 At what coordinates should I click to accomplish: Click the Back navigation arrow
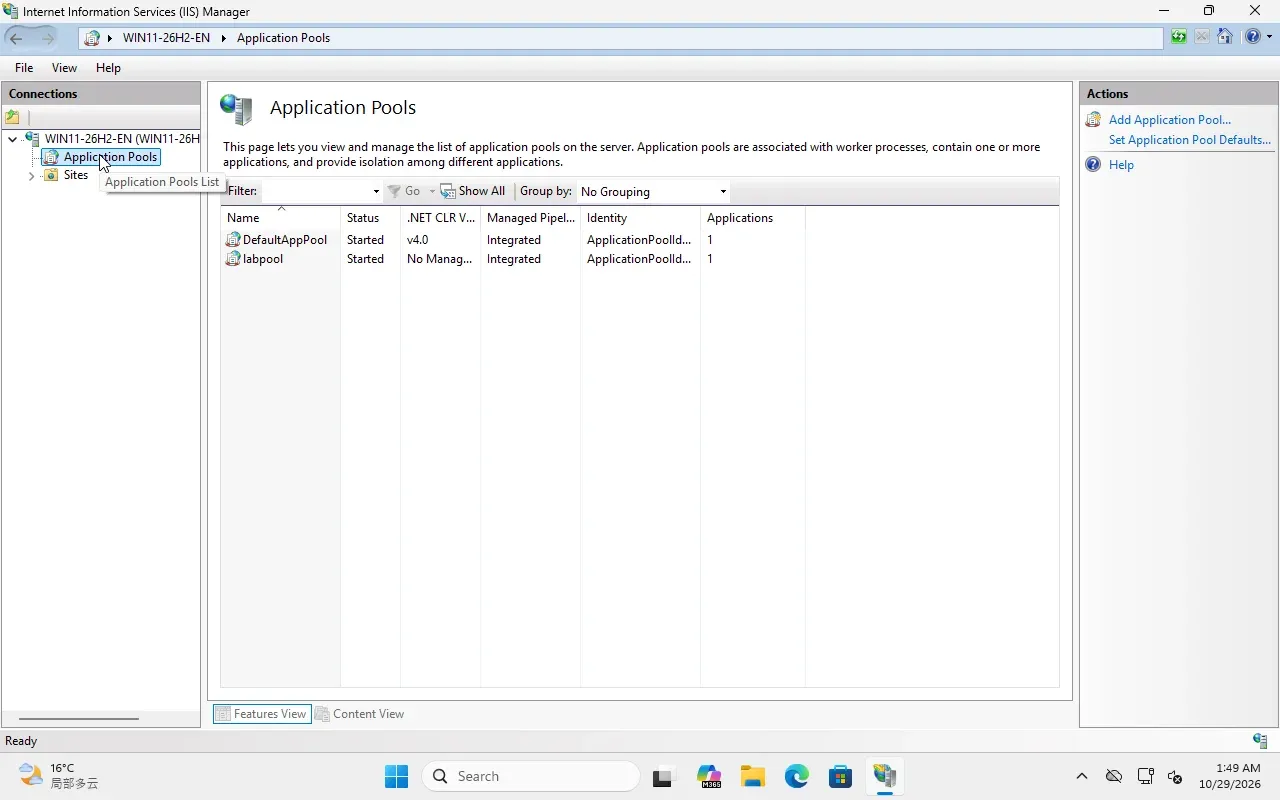(x=16, y=38)
